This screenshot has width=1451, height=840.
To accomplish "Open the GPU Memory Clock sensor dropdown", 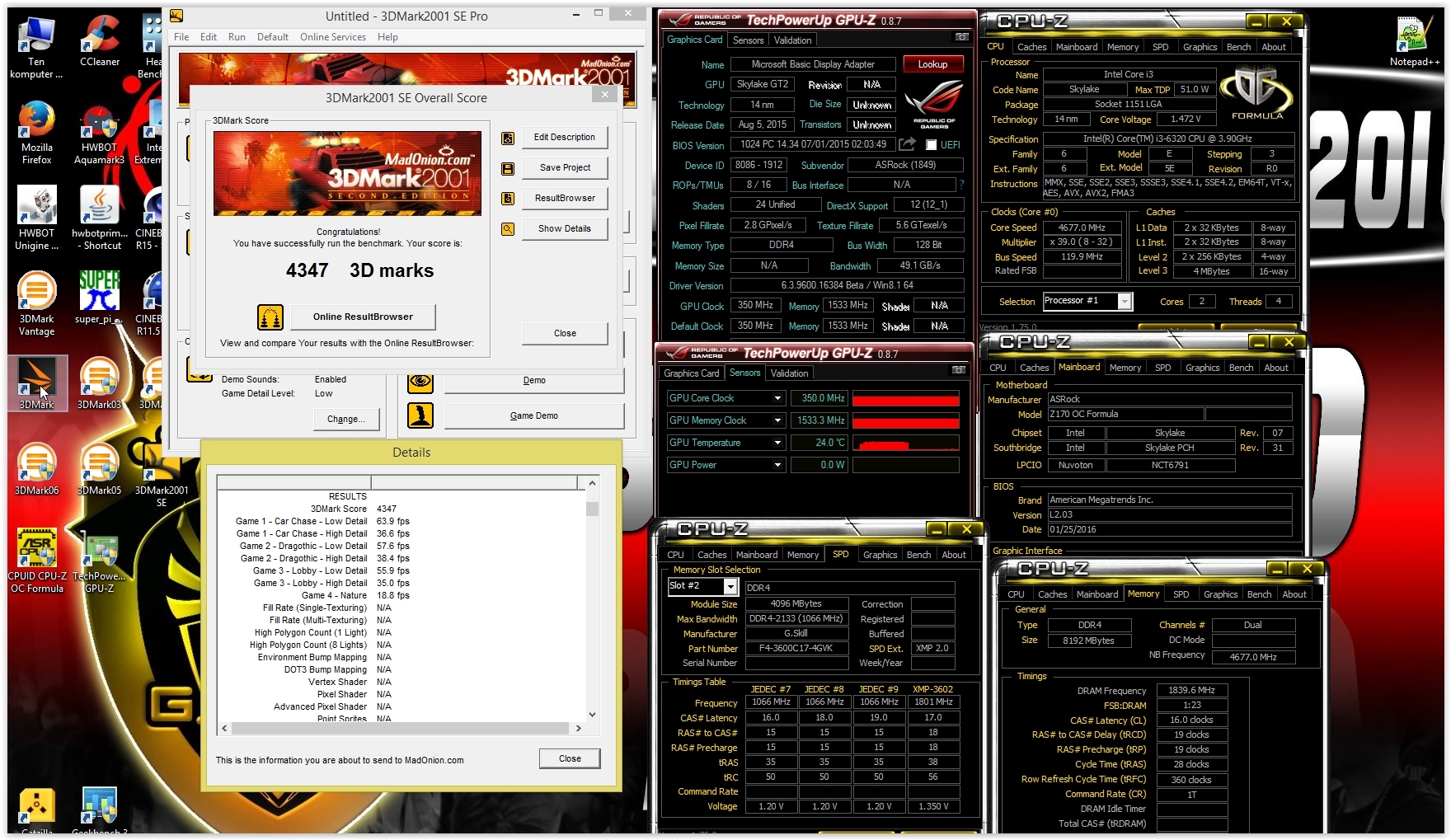I will pyautogui.click(x=777, y=420).
